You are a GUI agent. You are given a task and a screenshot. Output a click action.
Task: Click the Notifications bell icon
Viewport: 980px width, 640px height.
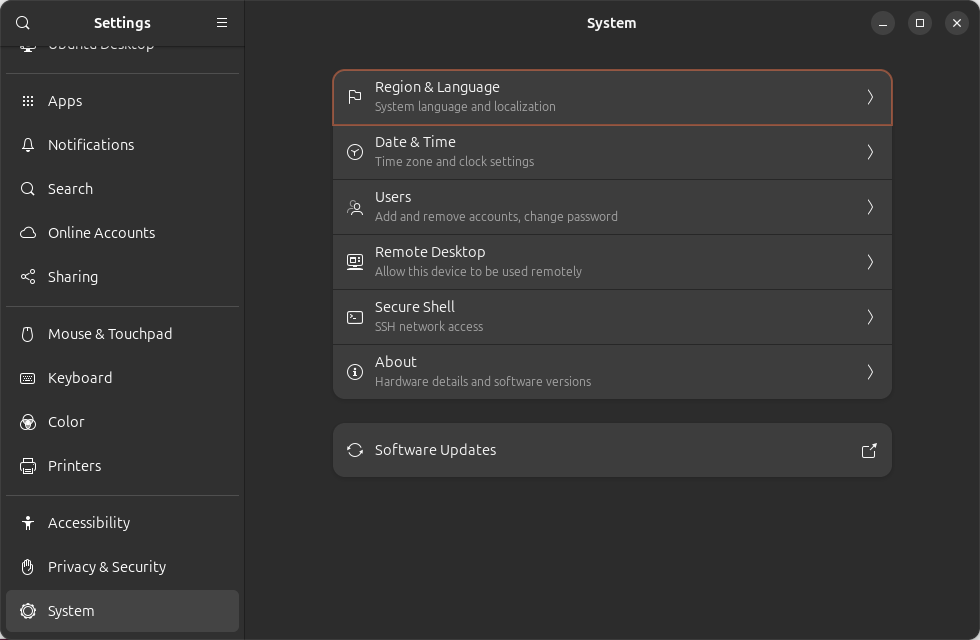(28, 145)
